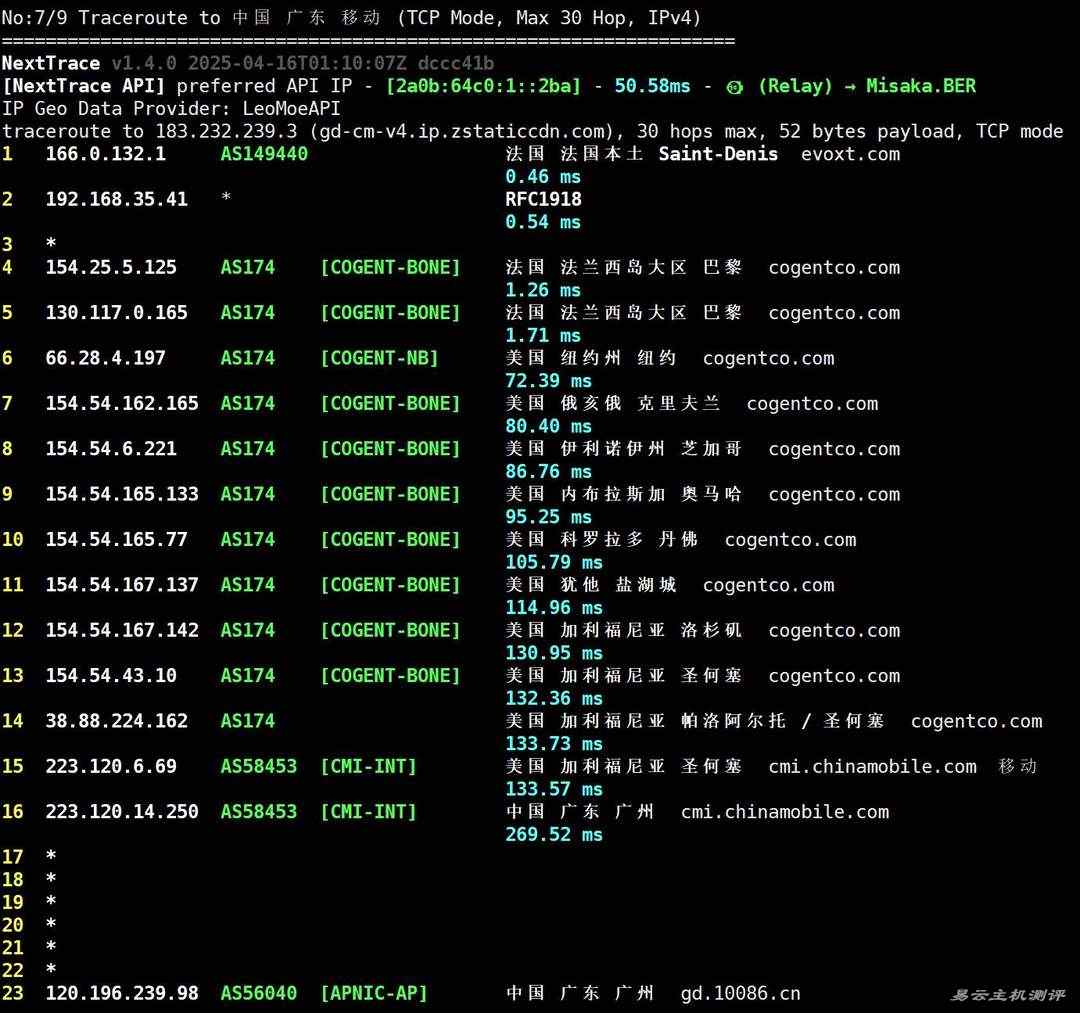1080x1013 pixels.
Task: Click the asterisk on hop 17
Action: [51, 856]
